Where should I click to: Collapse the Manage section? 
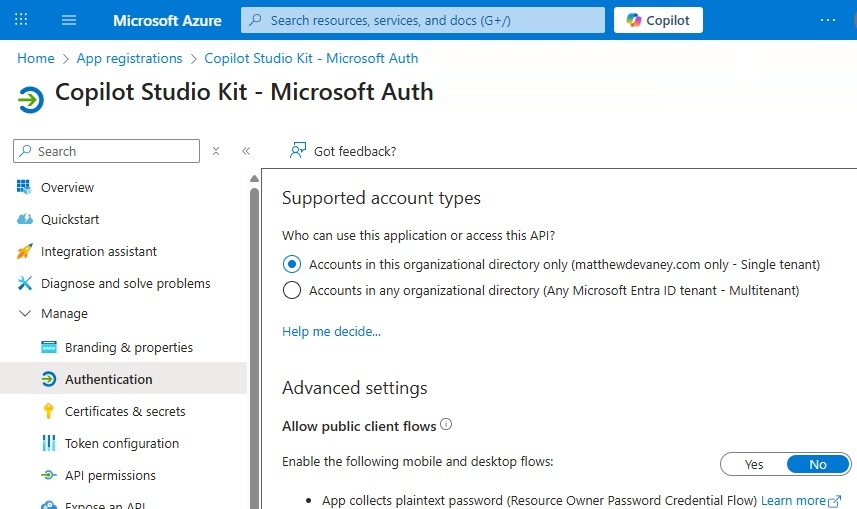(x=25, y=313)
